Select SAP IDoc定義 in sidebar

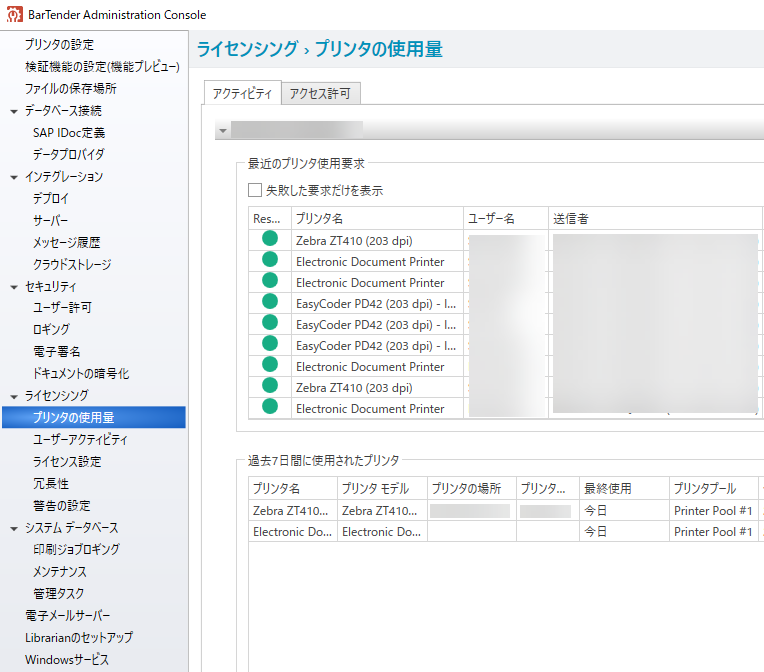(x=69, y=133)
